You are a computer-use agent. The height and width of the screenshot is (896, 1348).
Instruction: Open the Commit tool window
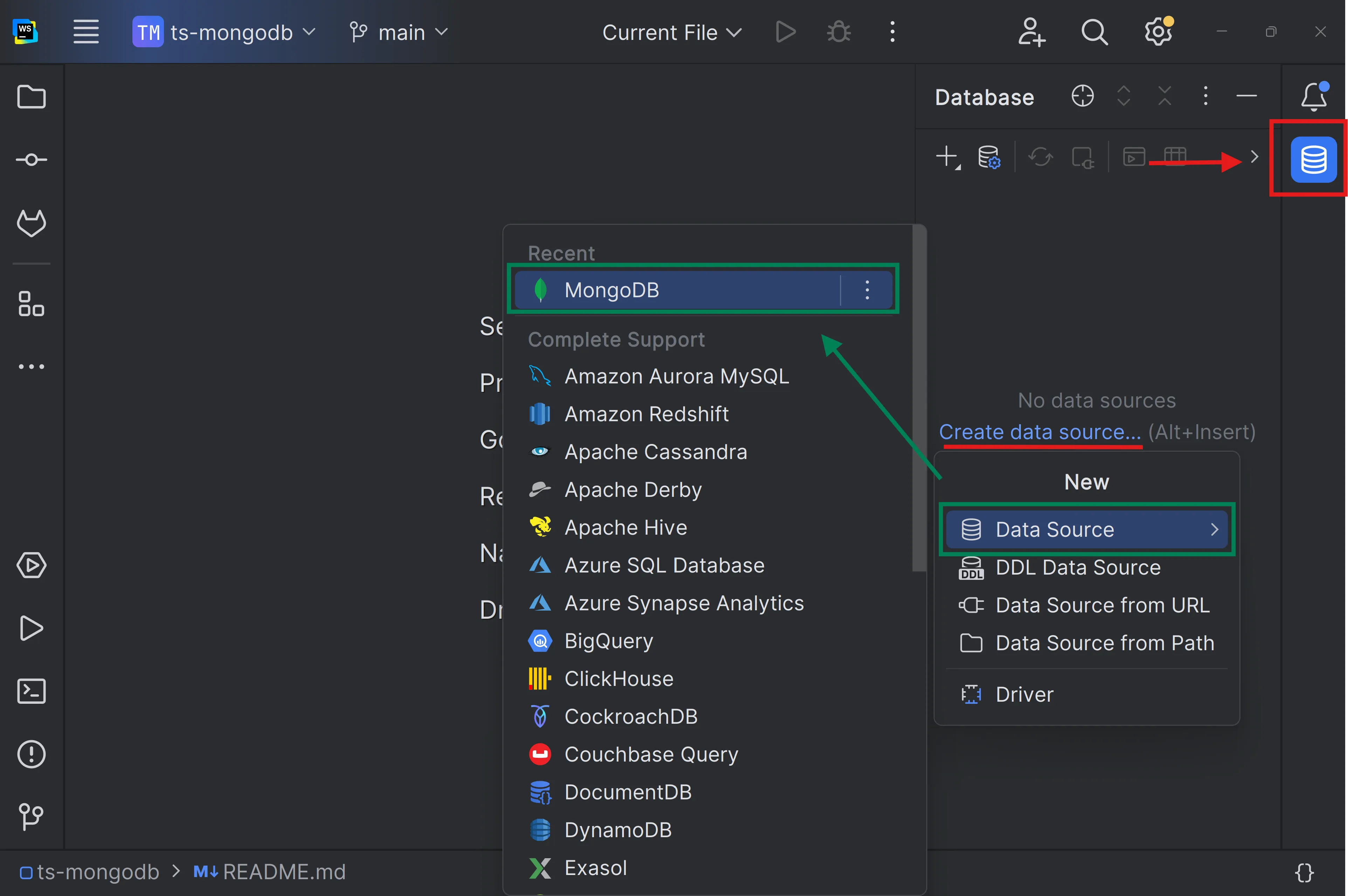31,159
